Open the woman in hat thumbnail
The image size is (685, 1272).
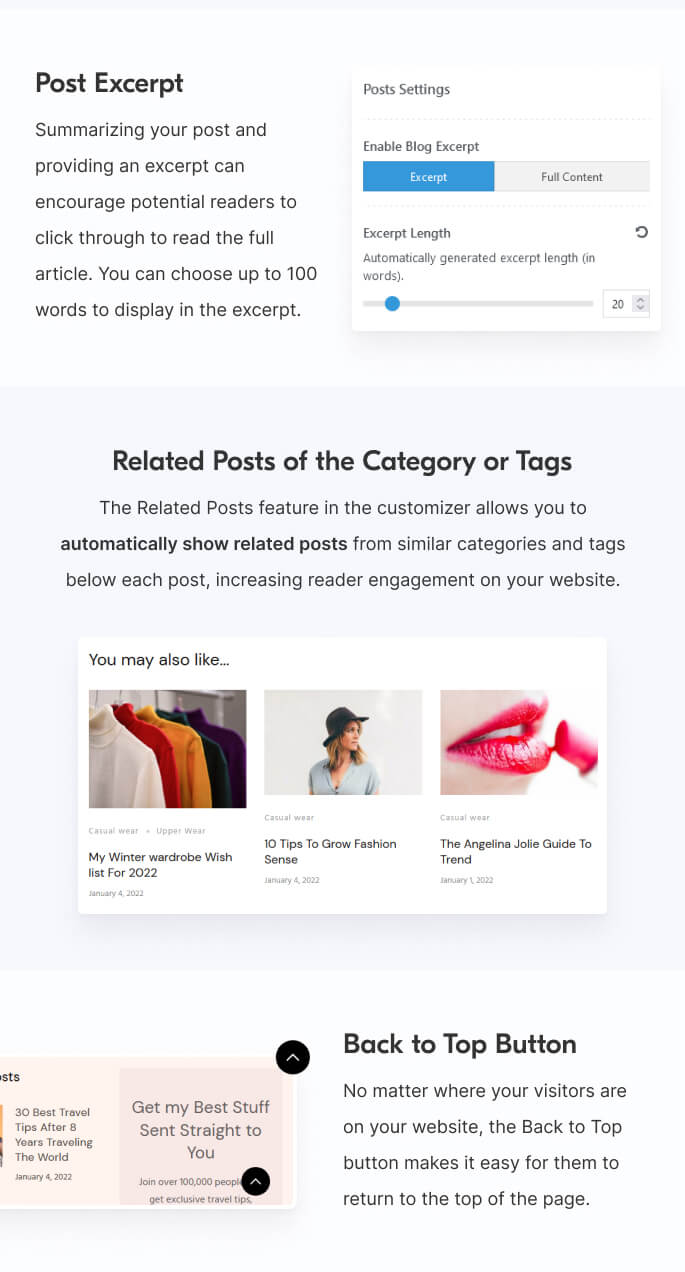343,742
